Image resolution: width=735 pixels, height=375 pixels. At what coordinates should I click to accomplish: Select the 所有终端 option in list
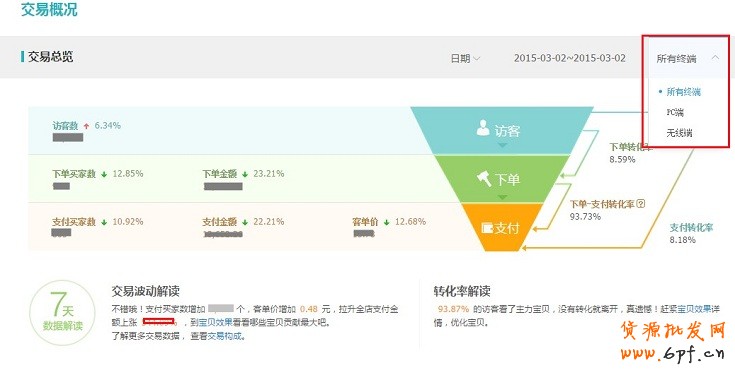point(683,92)
